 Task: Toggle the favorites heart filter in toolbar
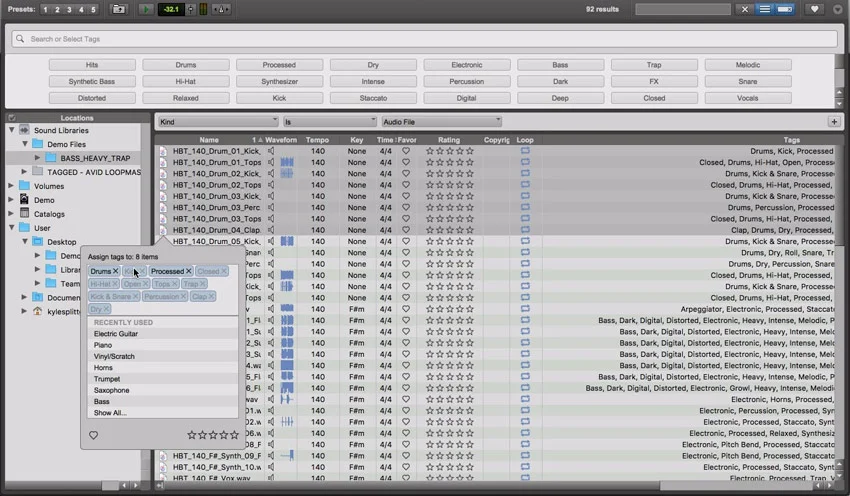[814, 9]
